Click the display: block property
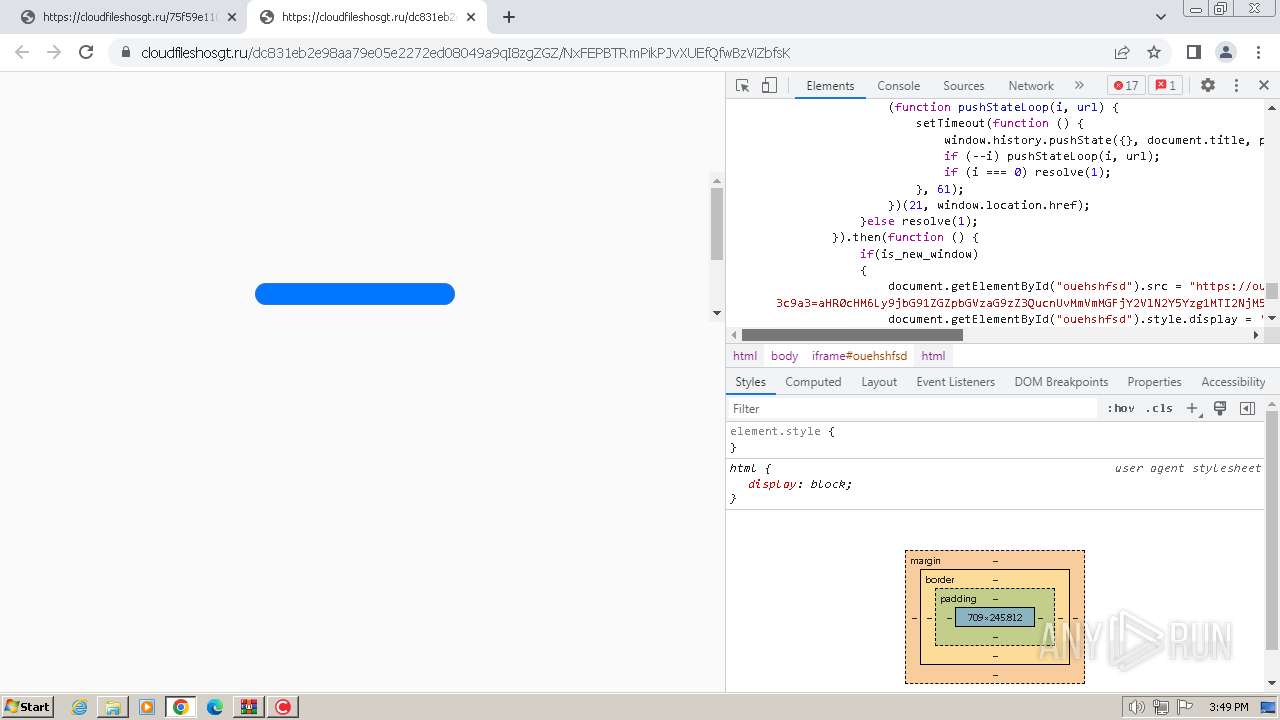Viewport: 1280px width, 720px height. coord(800,484)
